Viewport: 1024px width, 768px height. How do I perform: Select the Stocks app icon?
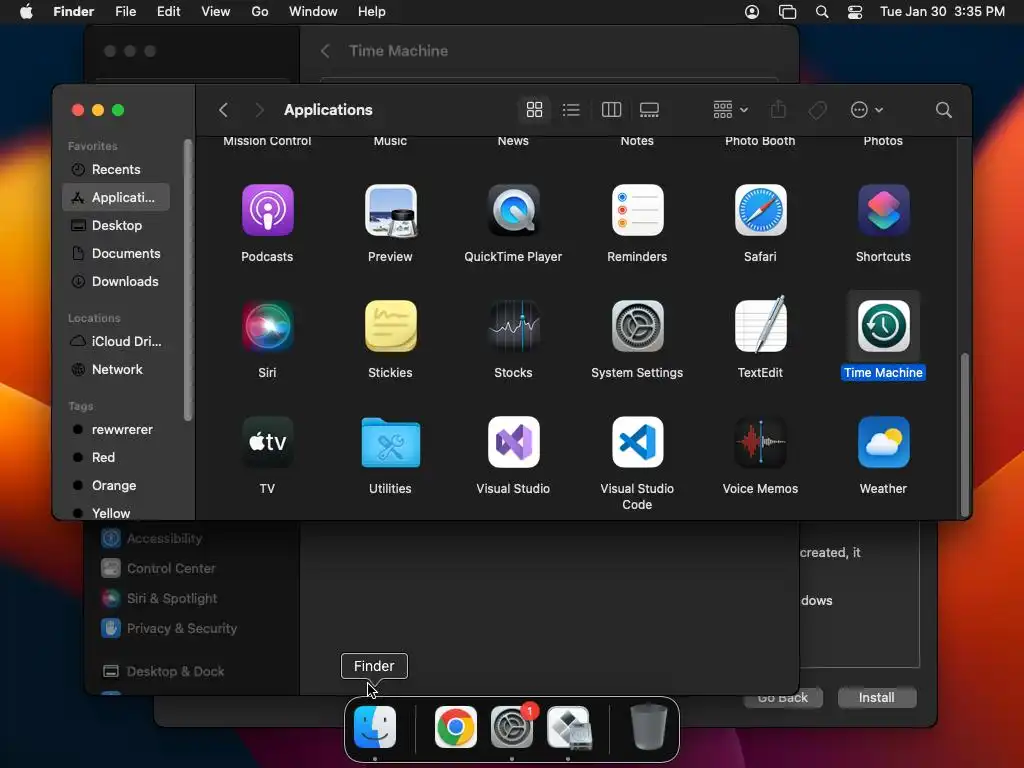[513, 326]
